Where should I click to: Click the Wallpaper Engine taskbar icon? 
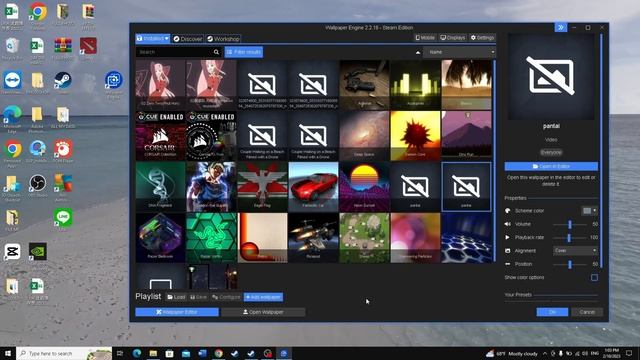pyautogui.click(x=284, y=353)
